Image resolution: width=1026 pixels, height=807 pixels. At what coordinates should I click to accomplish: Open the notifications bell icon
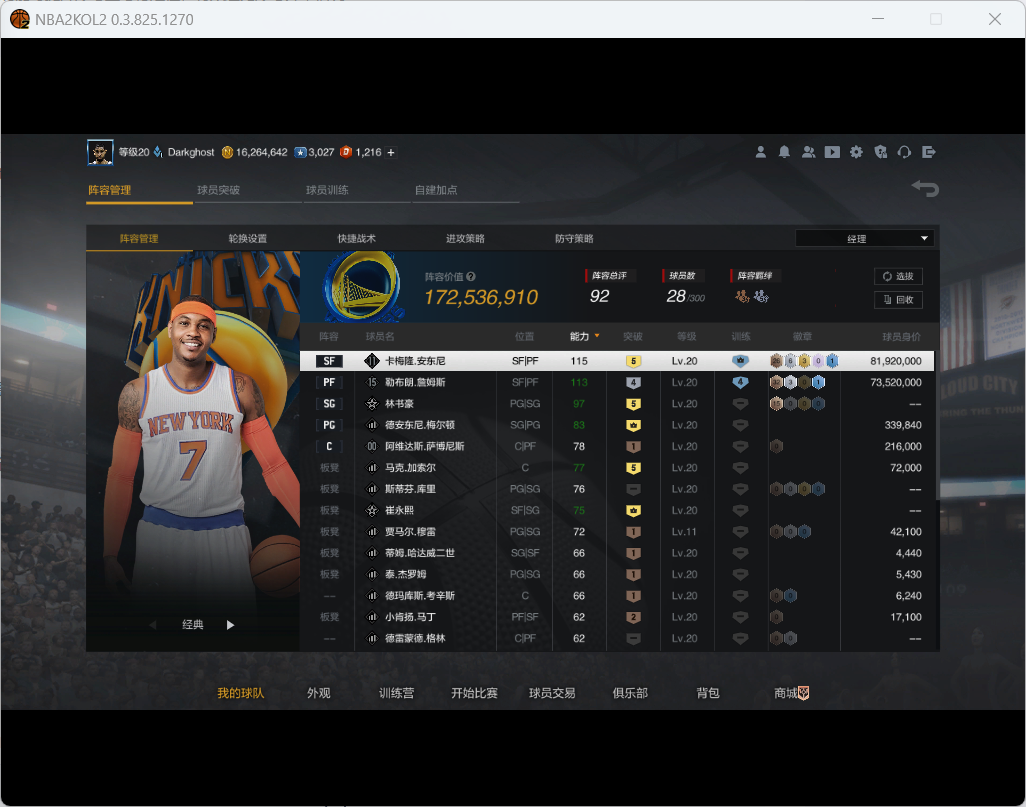tap(784, 152)
